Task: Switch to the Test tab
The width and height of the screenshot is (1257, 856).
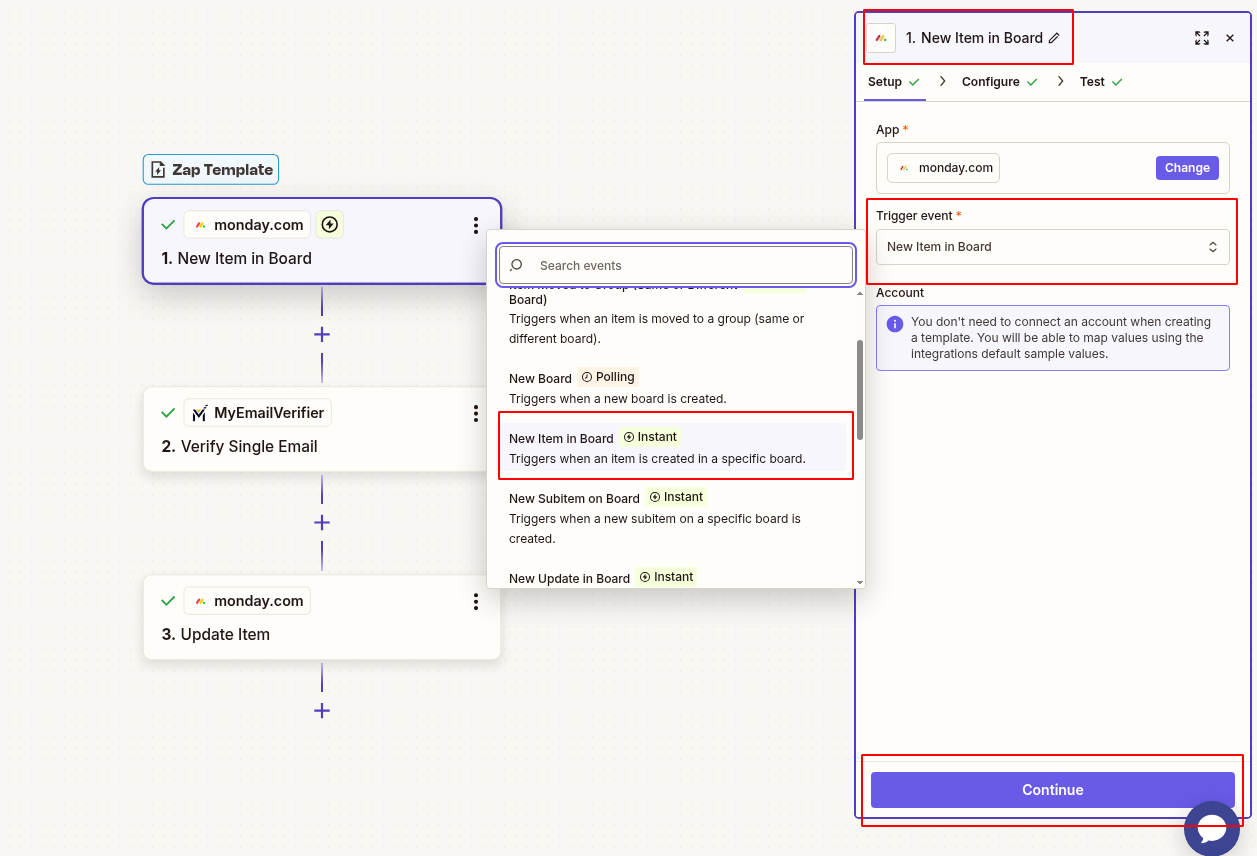Action: (1093, 81)
